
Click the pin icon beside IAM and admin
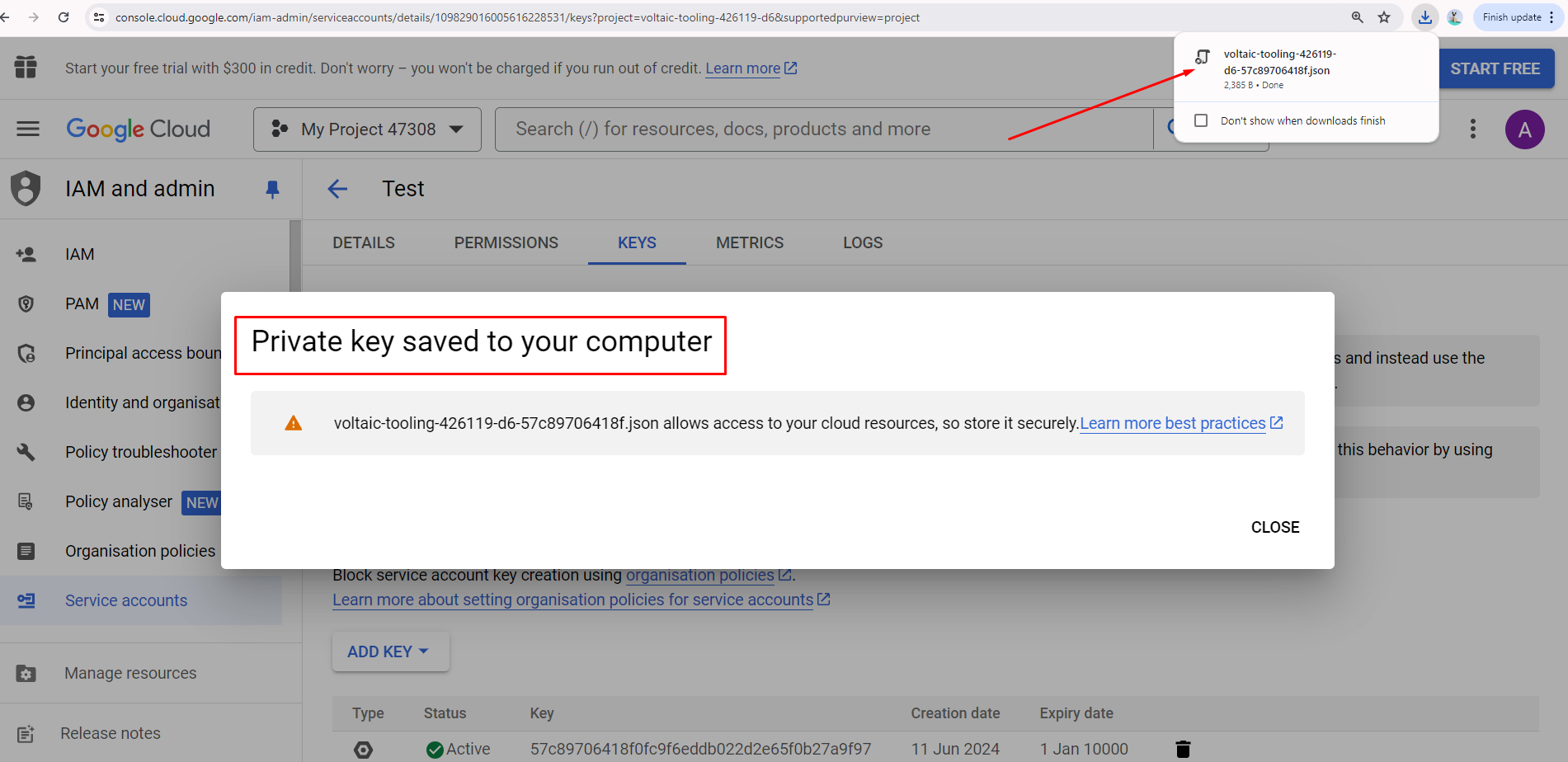272,190
